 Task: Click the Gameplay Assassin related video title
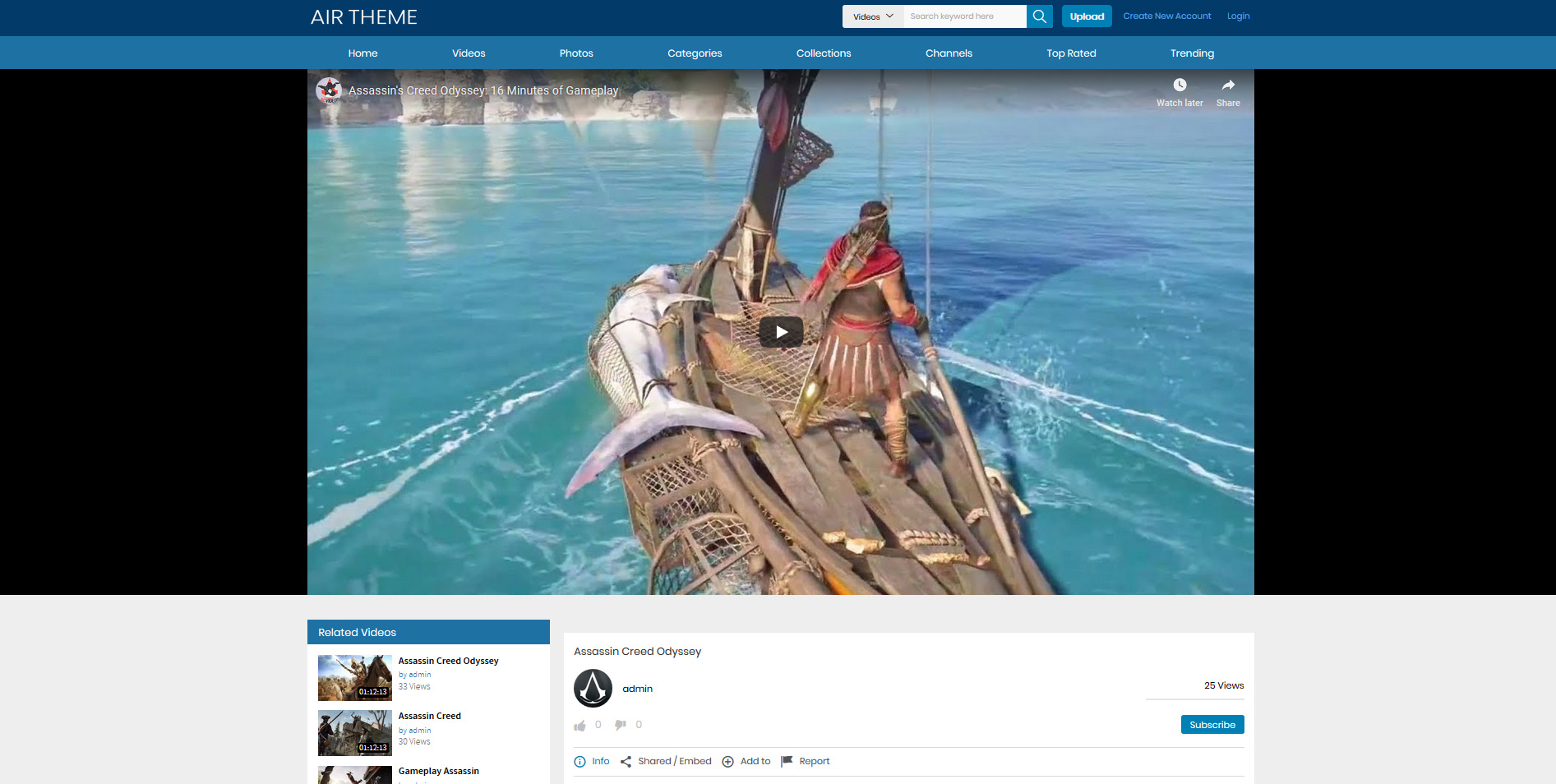tap(439, 771)
